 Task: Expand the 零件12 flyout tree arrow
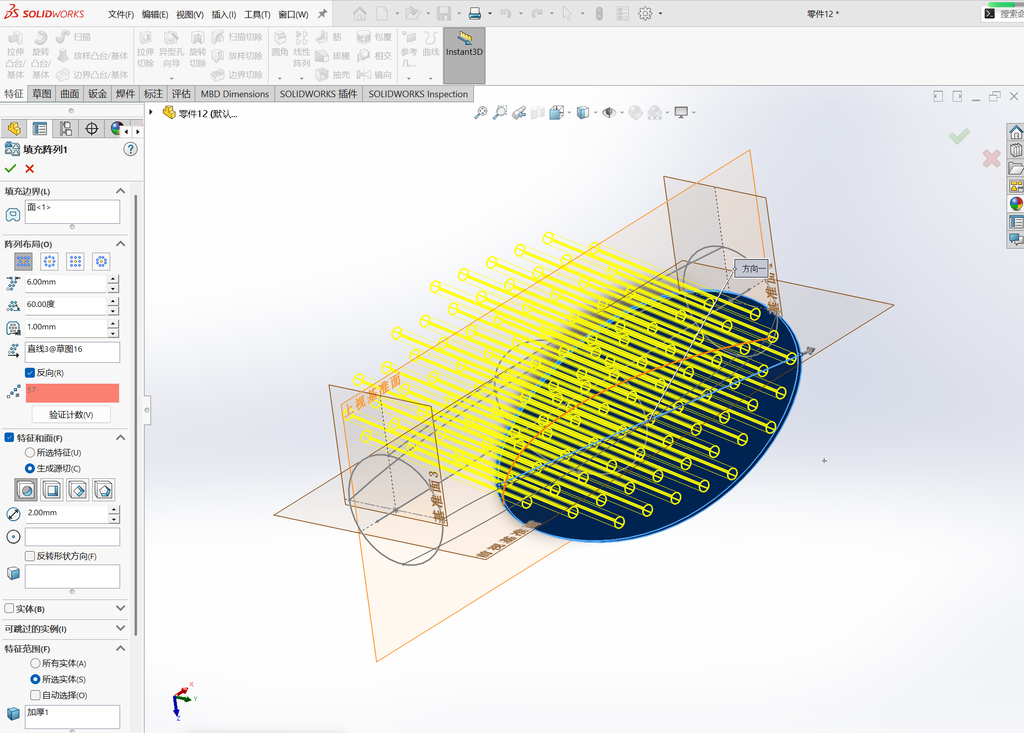point(151,112)
